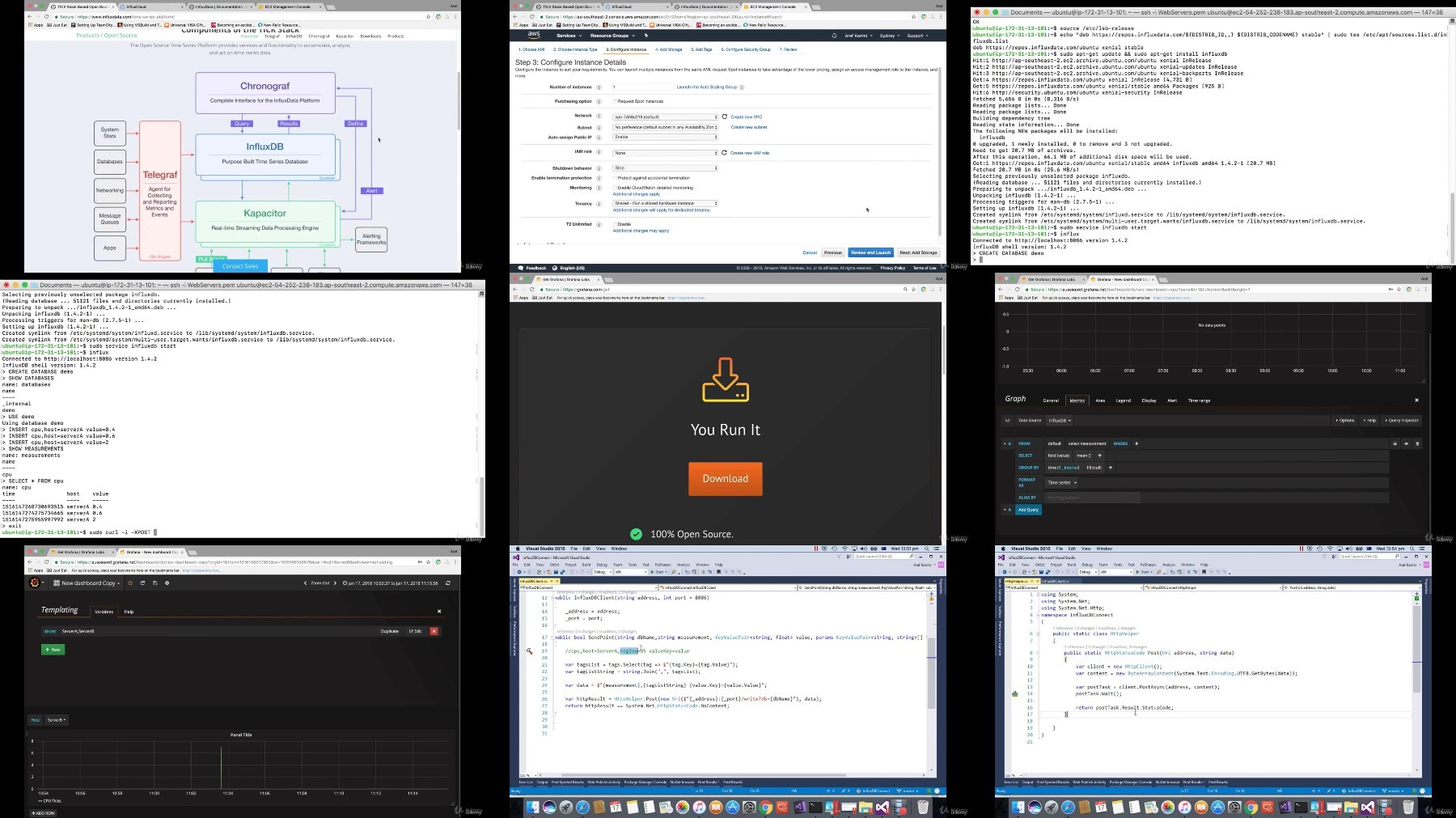Screen dimensions: 1456x818
Task: Tick the Request Spot Instances checkbox
Action: tap(615, 101)
